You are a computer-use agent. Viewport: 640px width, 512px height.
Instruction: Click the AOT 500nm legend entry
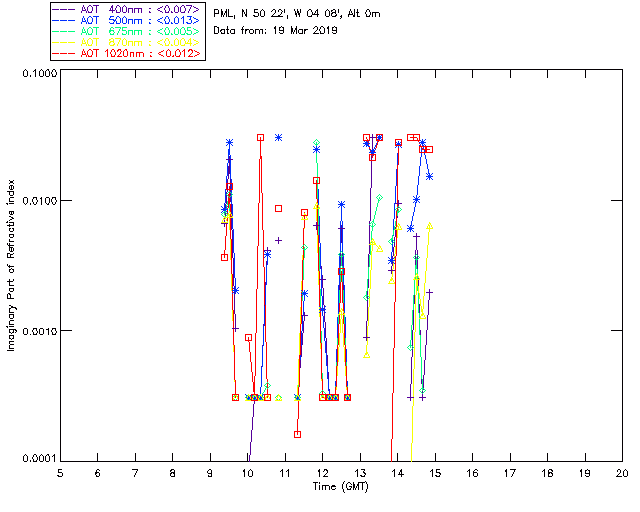[127, 20]
